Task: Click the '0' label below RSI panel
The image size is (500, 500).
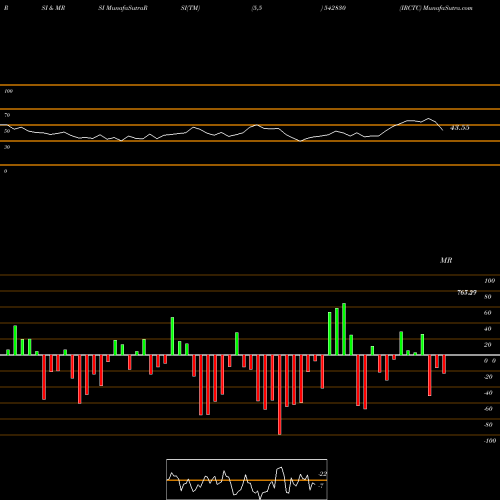Action: 5,171
